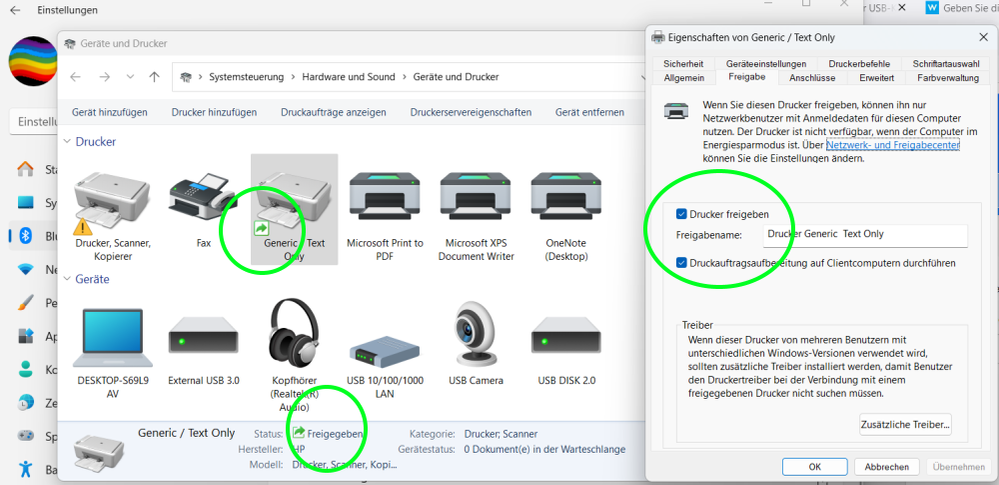Collapse the Geräte group section
The height and width of the screenshot is (485, 999).
coord(68,280)
